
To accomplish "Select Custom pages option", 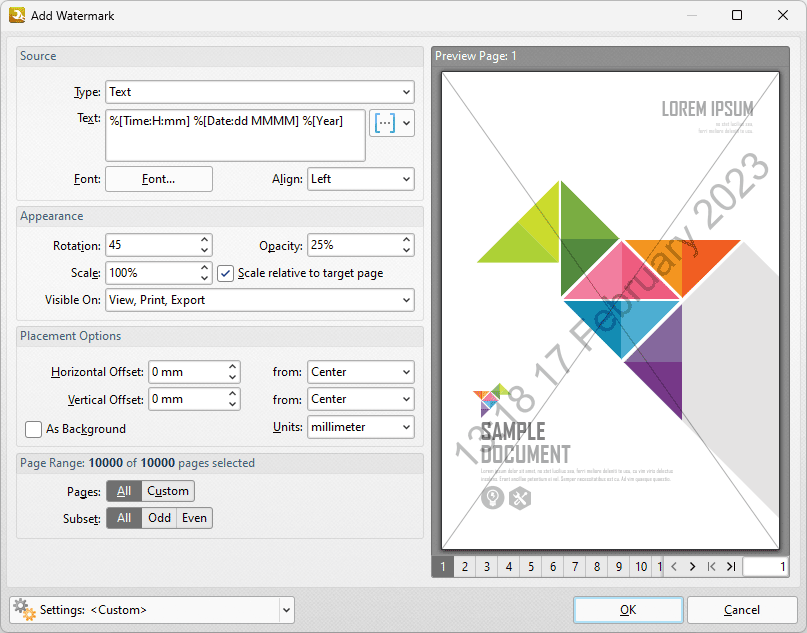I will pyautogui.click(x=168, y=491).
